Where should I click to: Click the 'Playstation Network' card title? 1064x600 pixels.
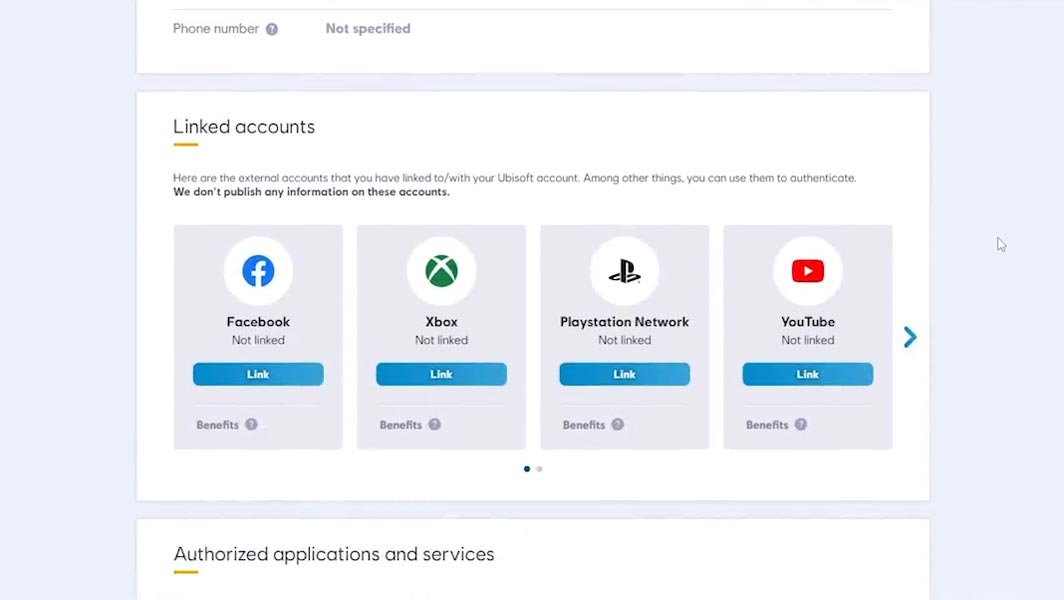click(624, 322)
